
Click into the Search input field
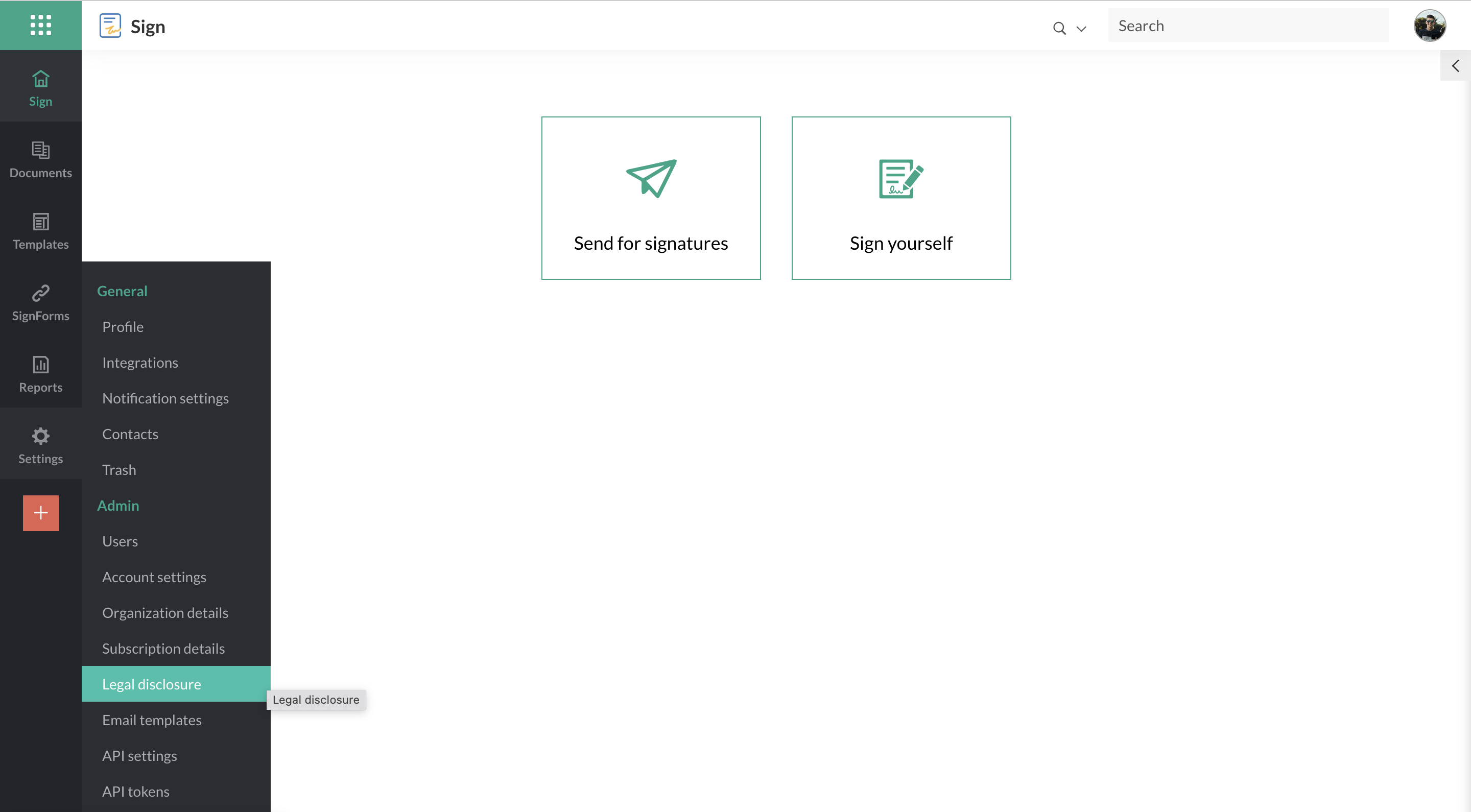pos(1248,26)
